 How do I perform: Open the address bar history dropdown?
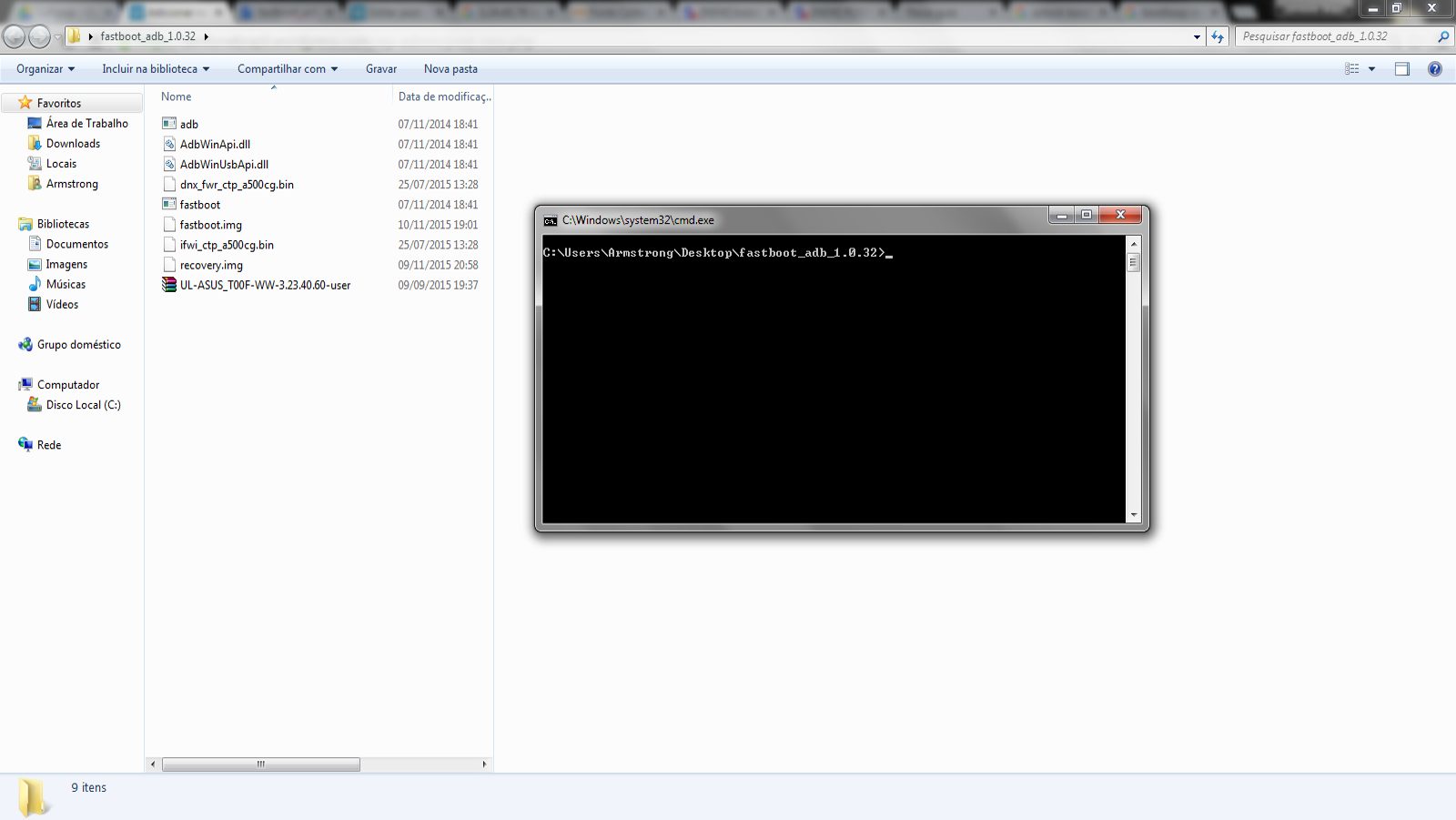(x=1197, y=36)
